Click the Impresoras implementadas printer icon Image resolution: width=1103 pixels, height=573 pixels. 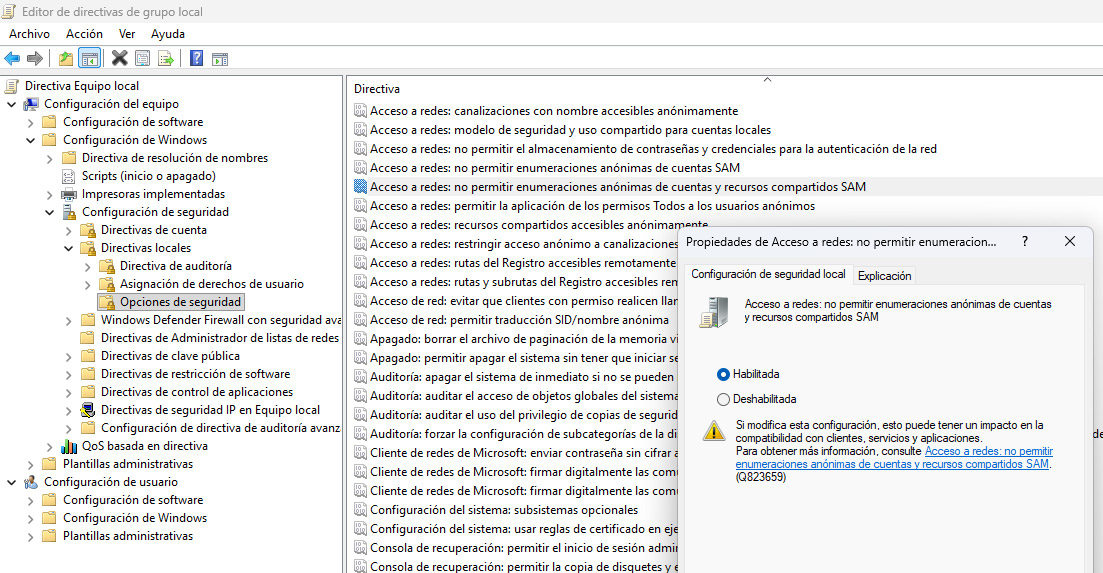68,194
